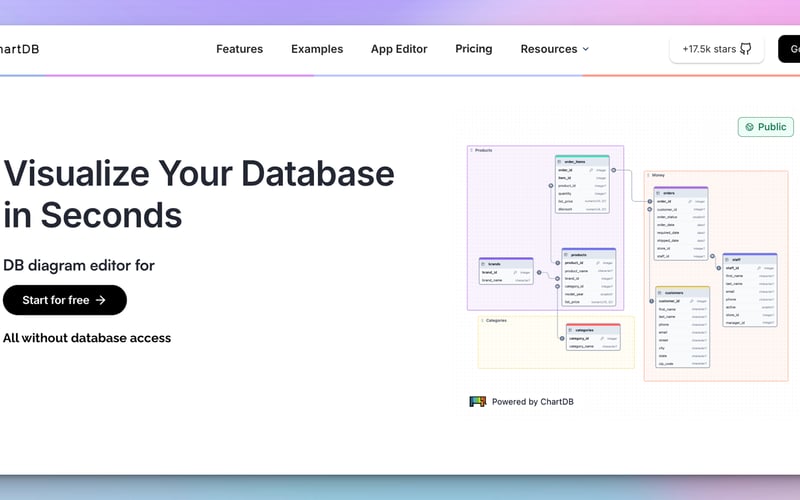Viewport: 800px width, 500px height.
Task: Open the Features nav item
Action: tap(239, 49)
